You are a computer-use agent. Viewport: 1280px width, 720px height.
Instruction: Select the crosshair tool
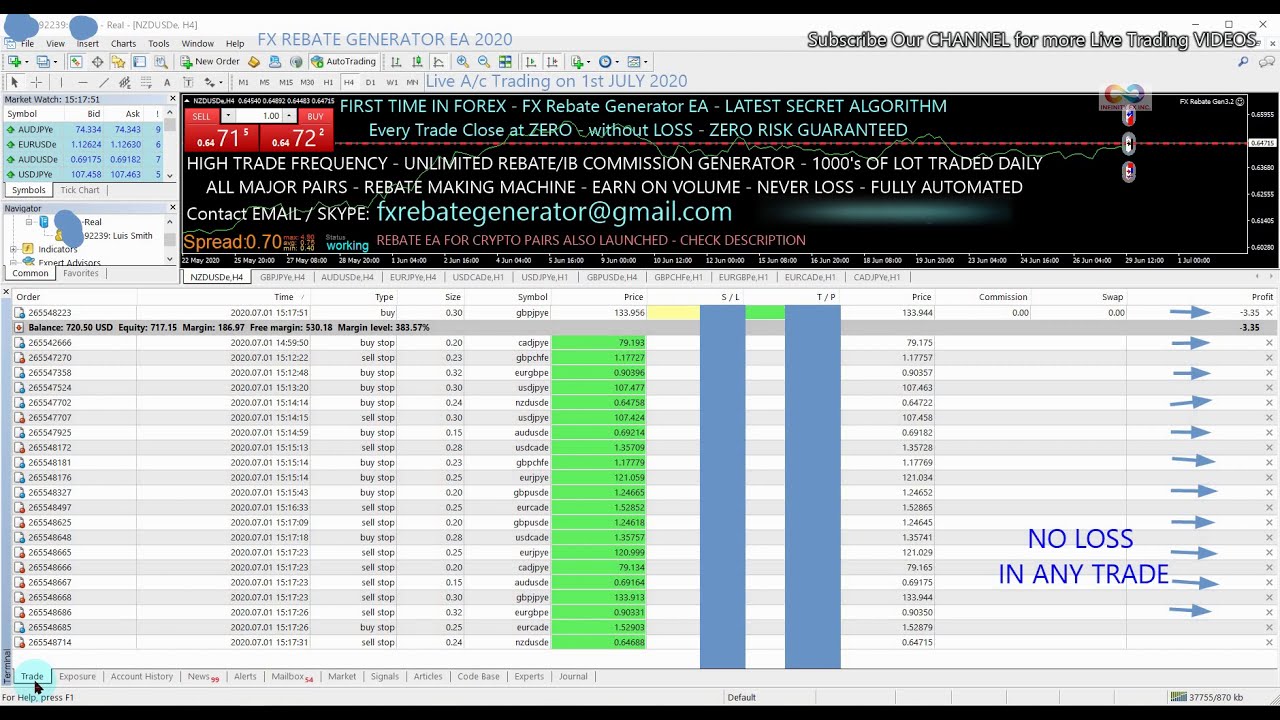pos(36,82)
